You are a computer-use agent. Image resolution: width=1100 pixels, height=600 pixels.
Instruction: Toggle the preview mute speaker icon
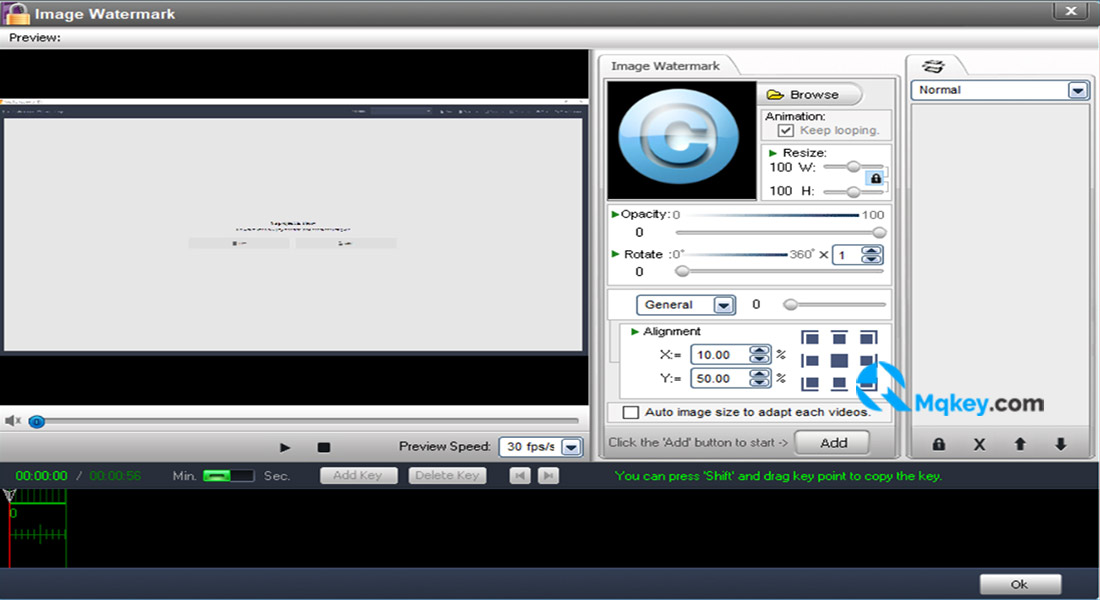[x=13, y=421]
